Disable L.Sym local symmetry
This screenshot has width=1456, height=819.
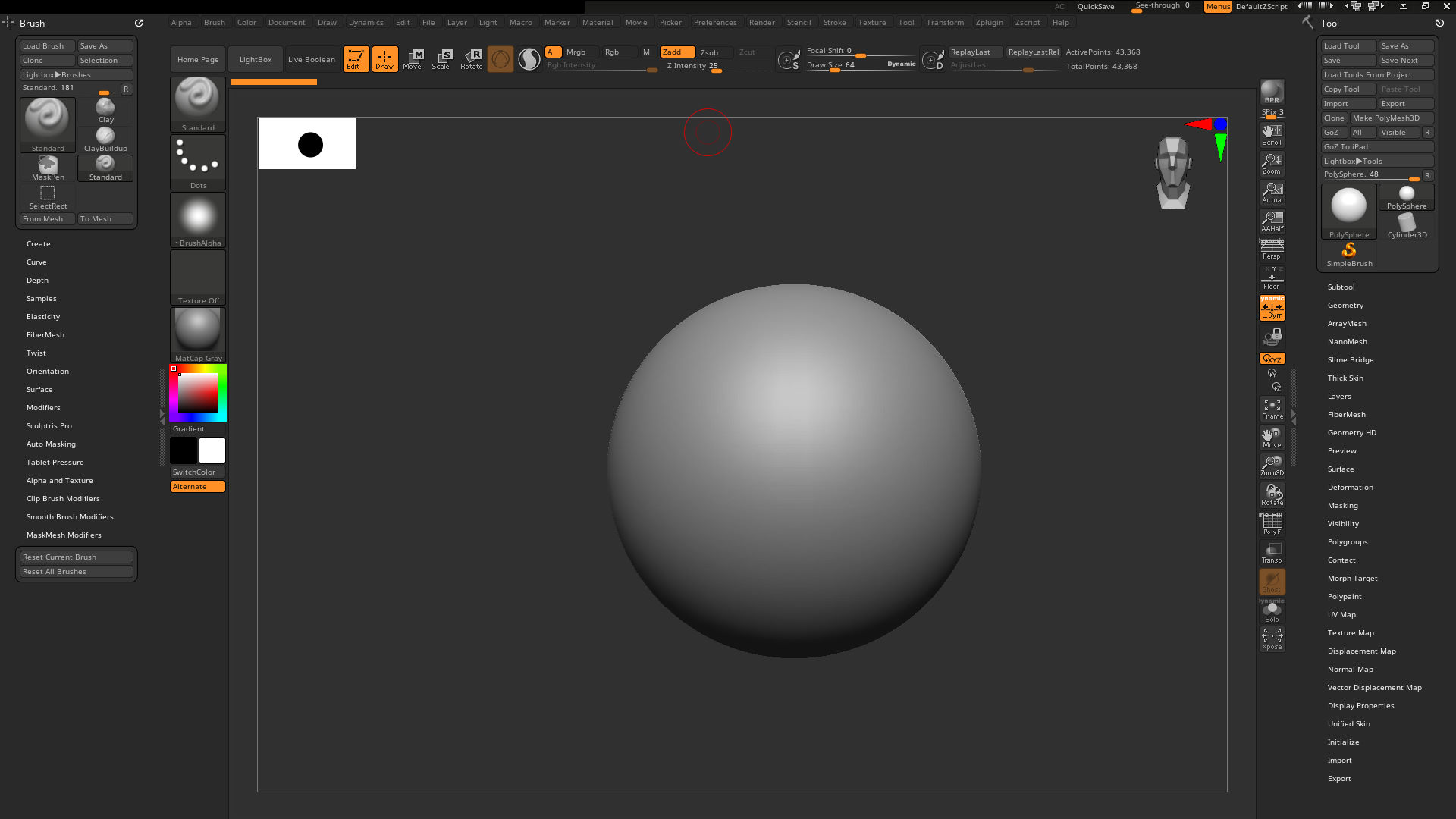1272,308
